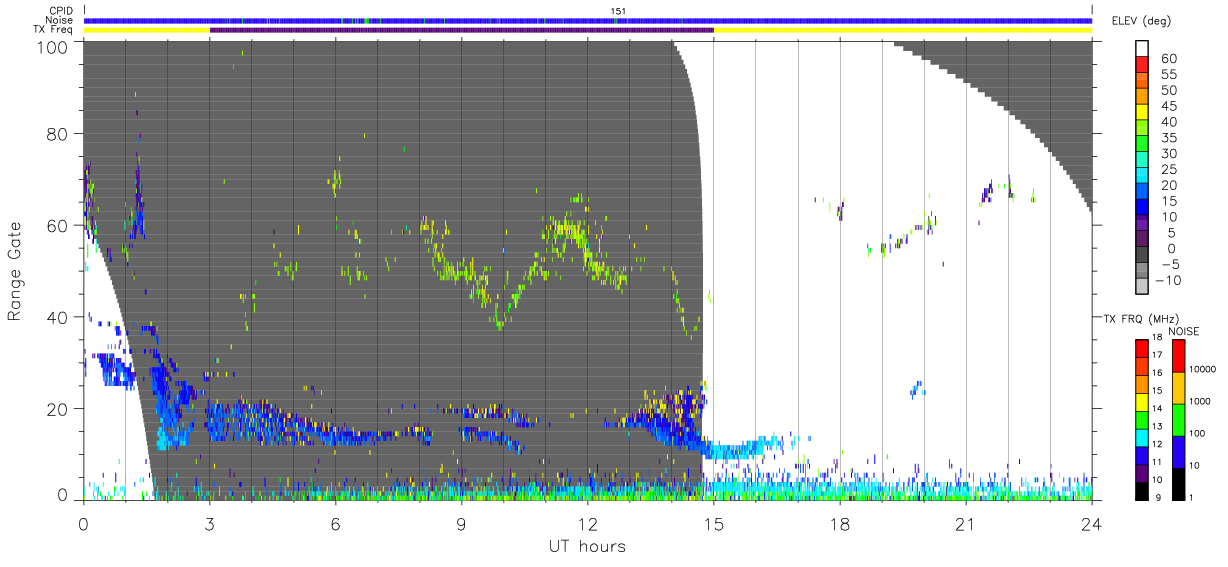Screen dimensions: 1228x567
Task: Click the Range Gate axis title
Action: pyautogui.click(x=15, y=269)
